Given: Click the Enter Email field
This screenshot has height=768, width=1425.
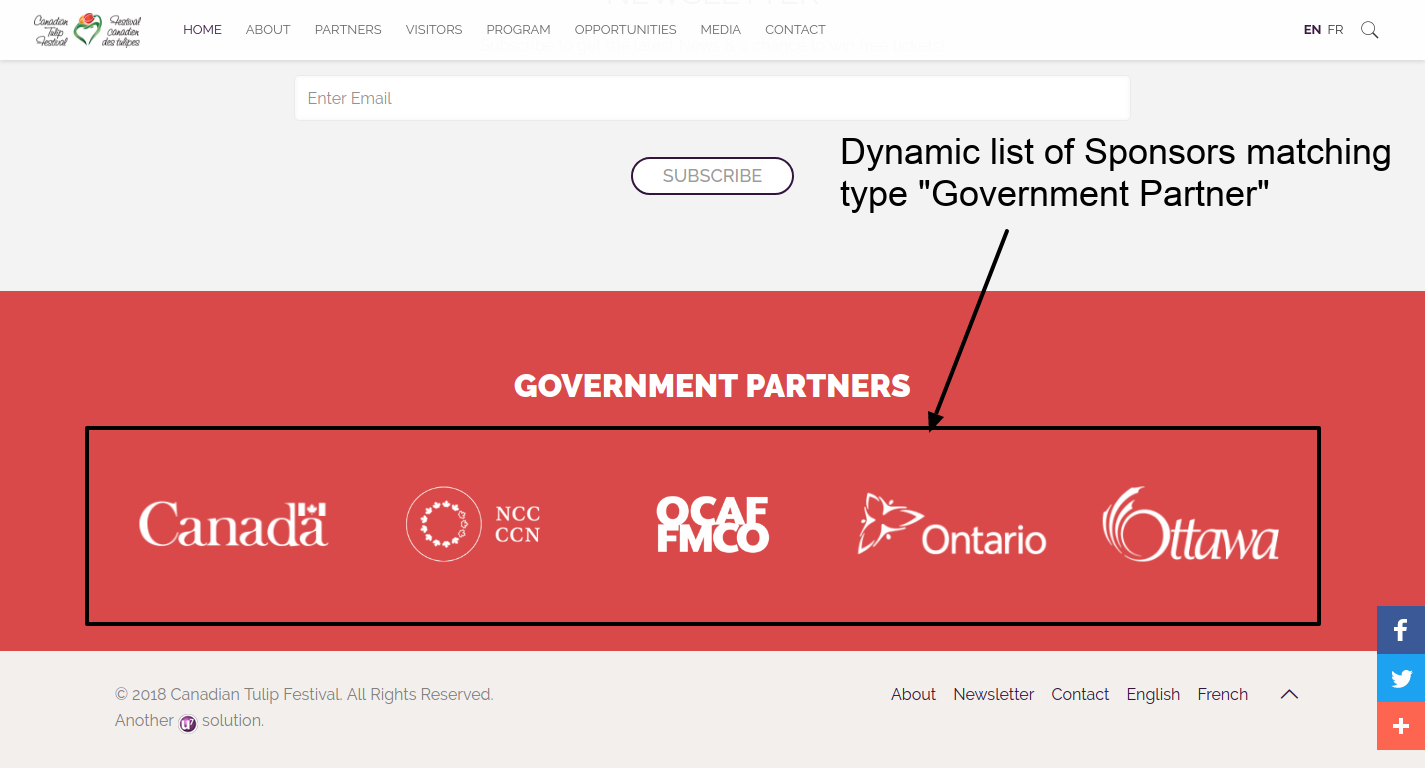Looking at the screenshot, I should click(712, 98).
